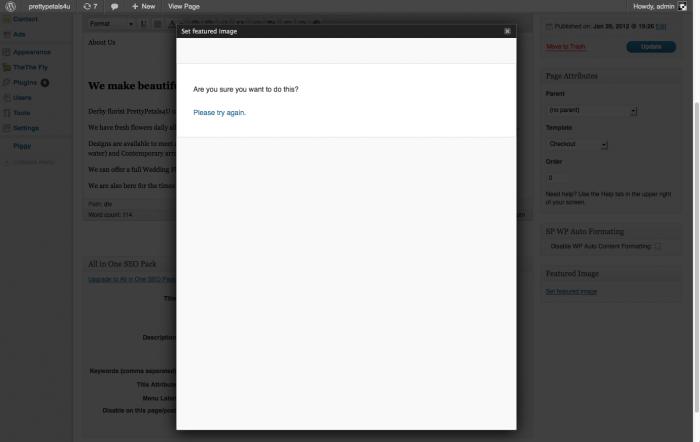Open the TheThe Fly menu item
700x442 pixels.
(x=30, y=67)
